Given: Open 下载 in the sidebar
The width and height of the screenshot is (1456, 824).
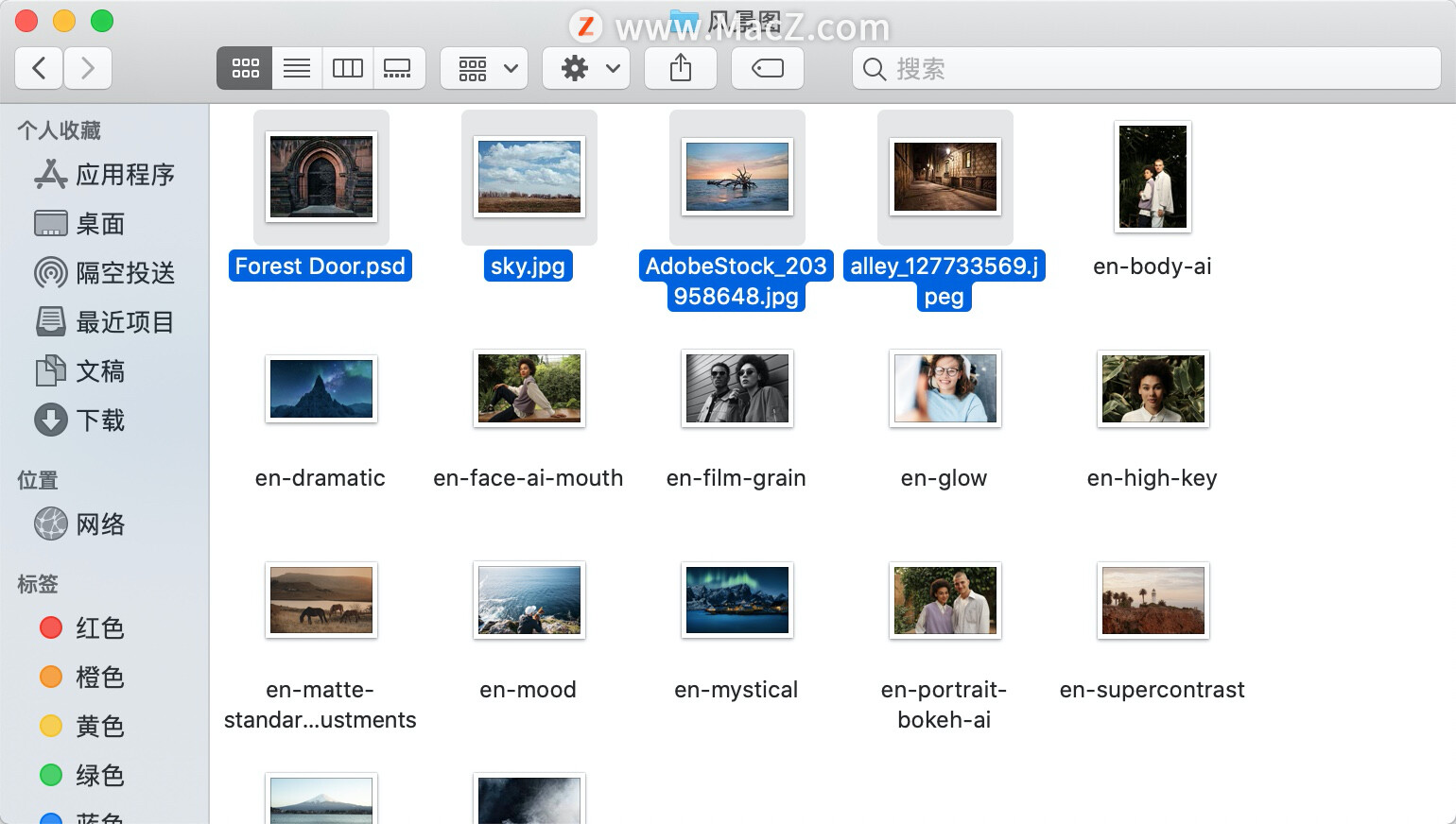Looking at the screenshot, I should coord(80,421).
